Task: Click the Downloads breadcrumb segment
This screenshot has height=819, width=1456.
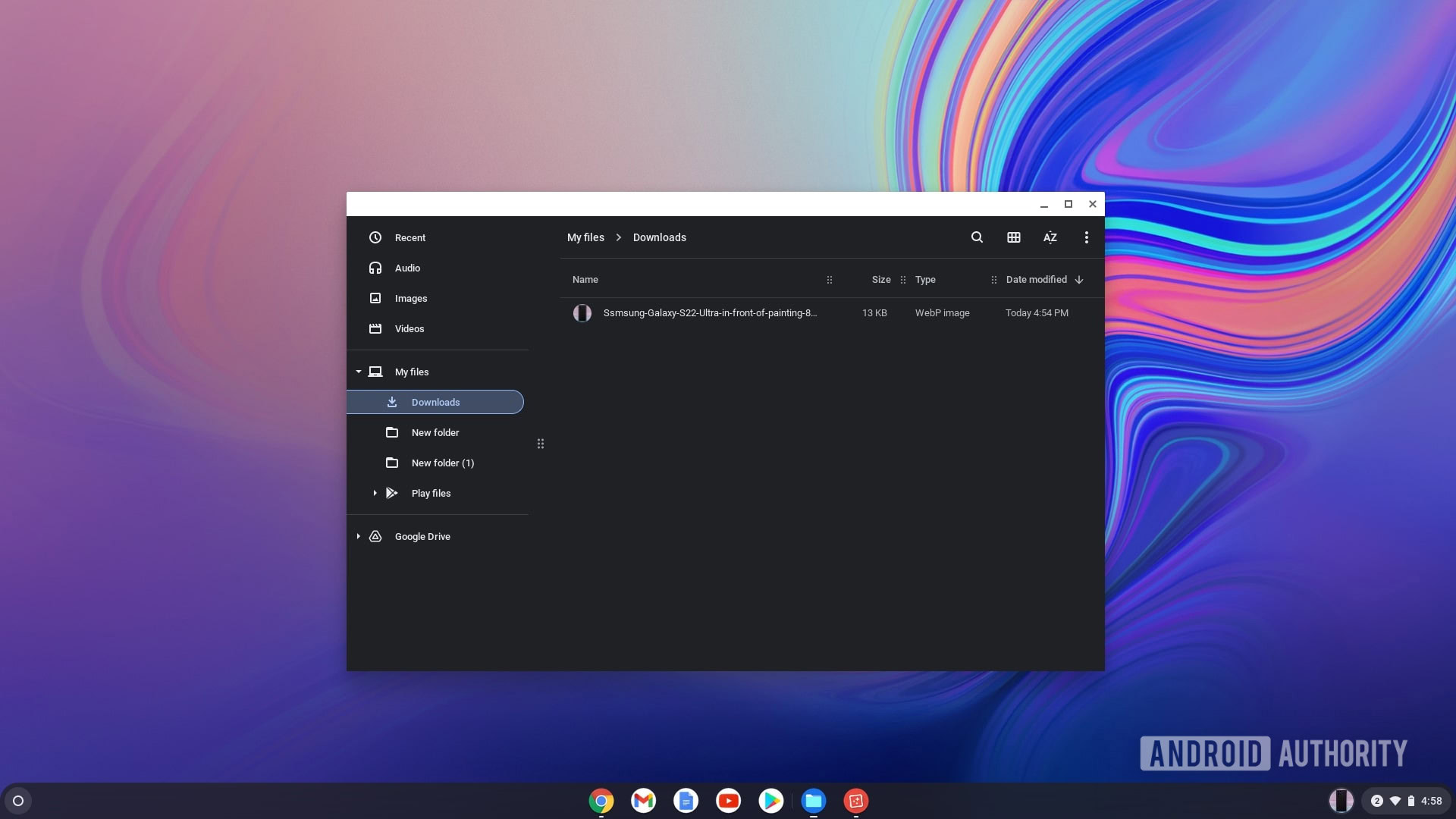Action: point(659,238)
